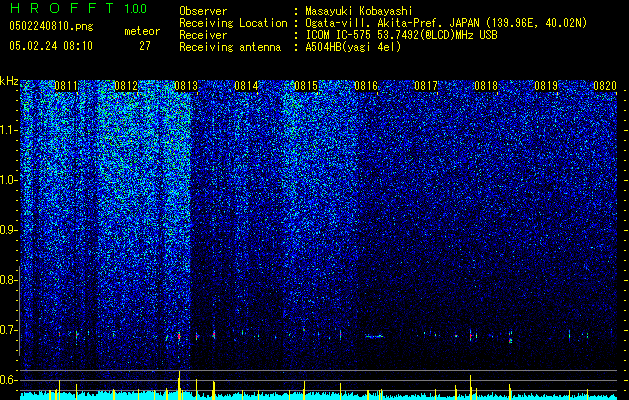Viewport: 629px width, 400px height.
Task: Click the 0815 time marker
Action: [306, 86]
